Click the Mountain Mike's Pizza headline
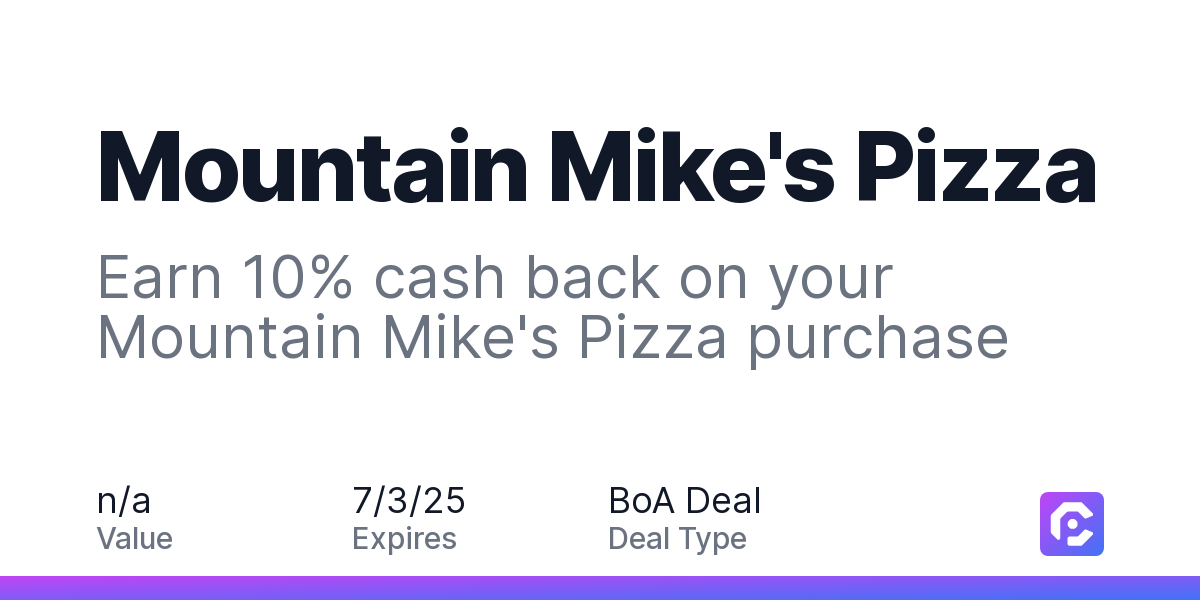1200x600 pixels. coord(597,166)
